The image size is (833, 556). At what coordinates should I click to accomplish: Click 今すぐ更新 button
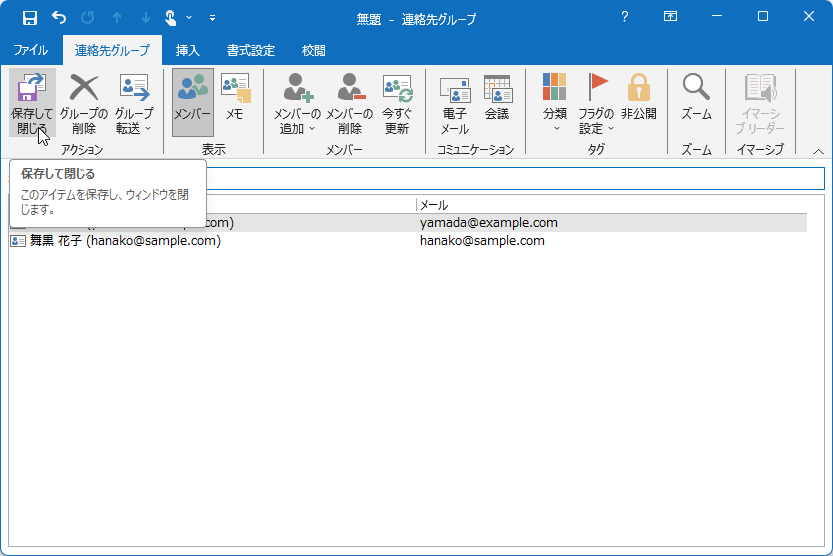coord(397,104)
